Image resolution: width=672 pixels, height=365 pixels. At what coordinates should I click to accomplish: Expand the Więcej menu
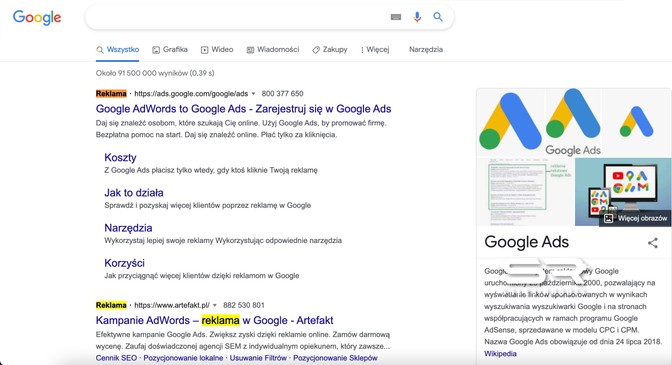375,50
